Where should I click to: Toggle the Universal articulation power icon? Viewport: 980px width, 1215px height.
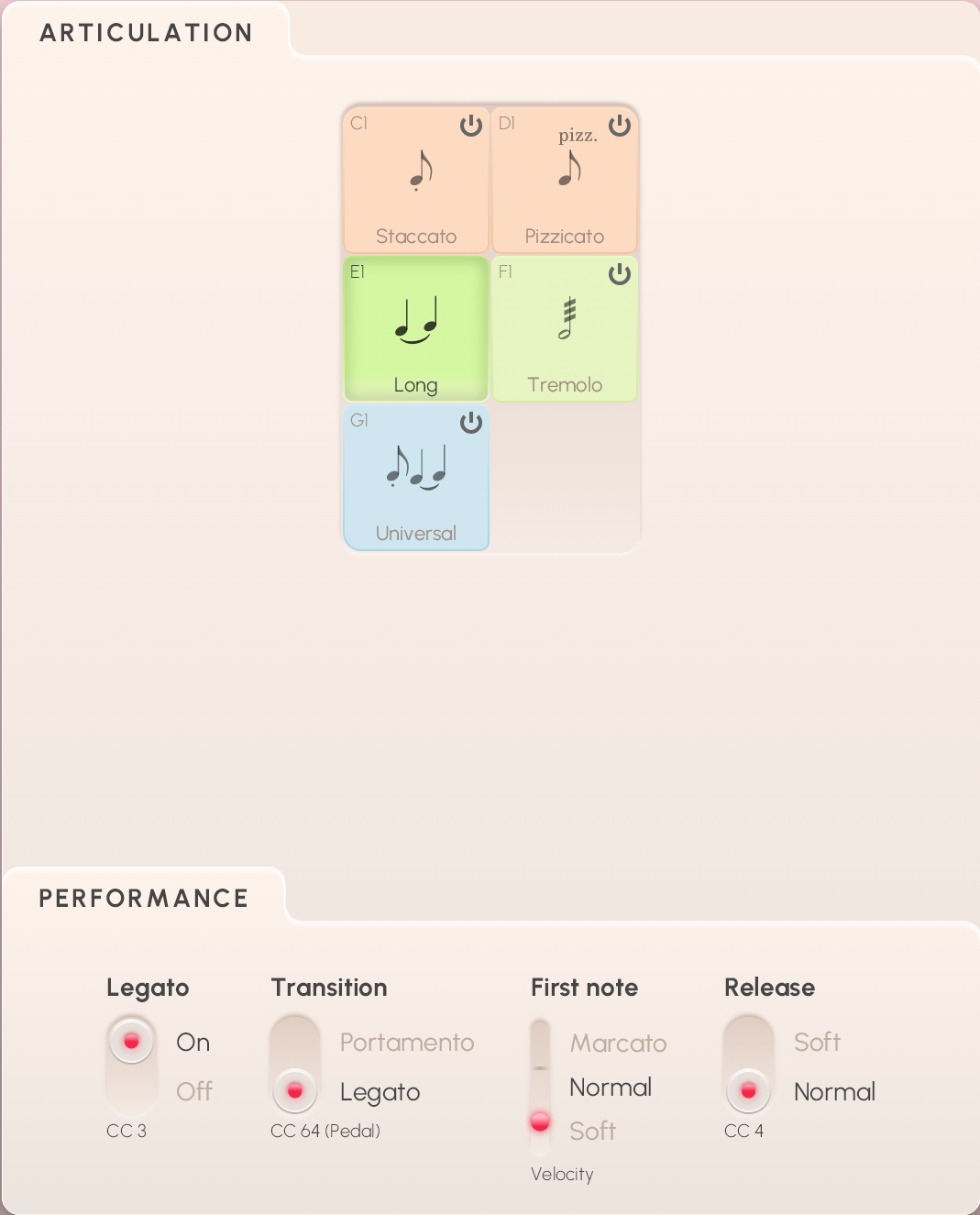(x=471, y=423)
